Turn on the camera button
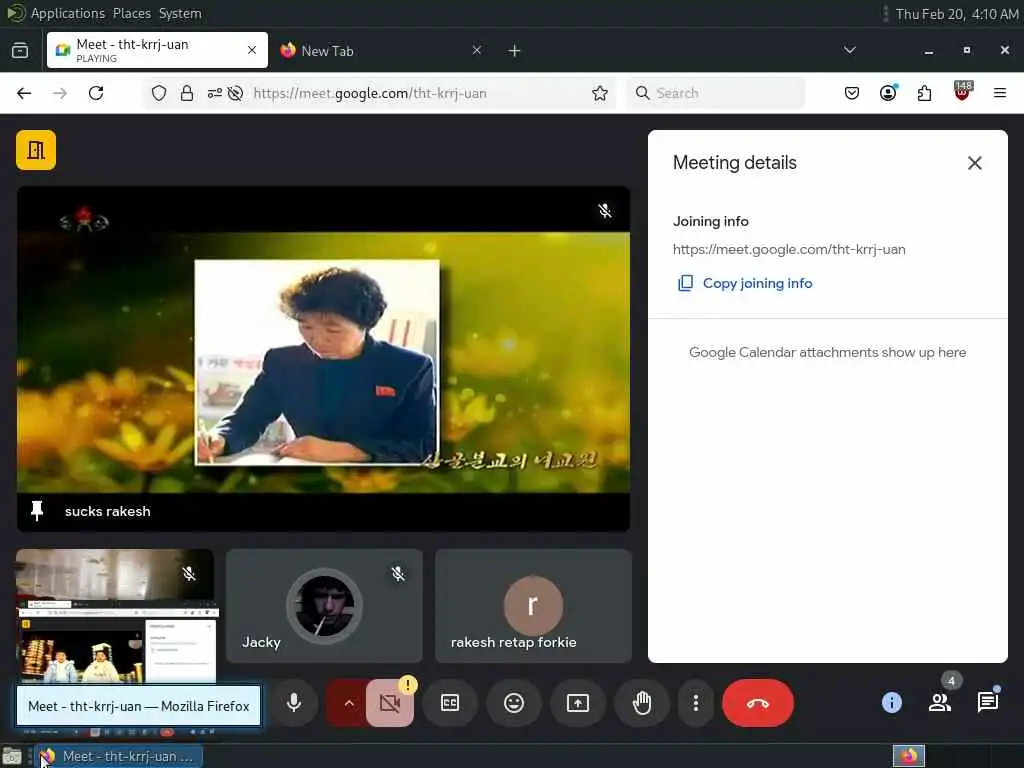Viewport: 1024px width, 768px height. click(x=390, y=703)
